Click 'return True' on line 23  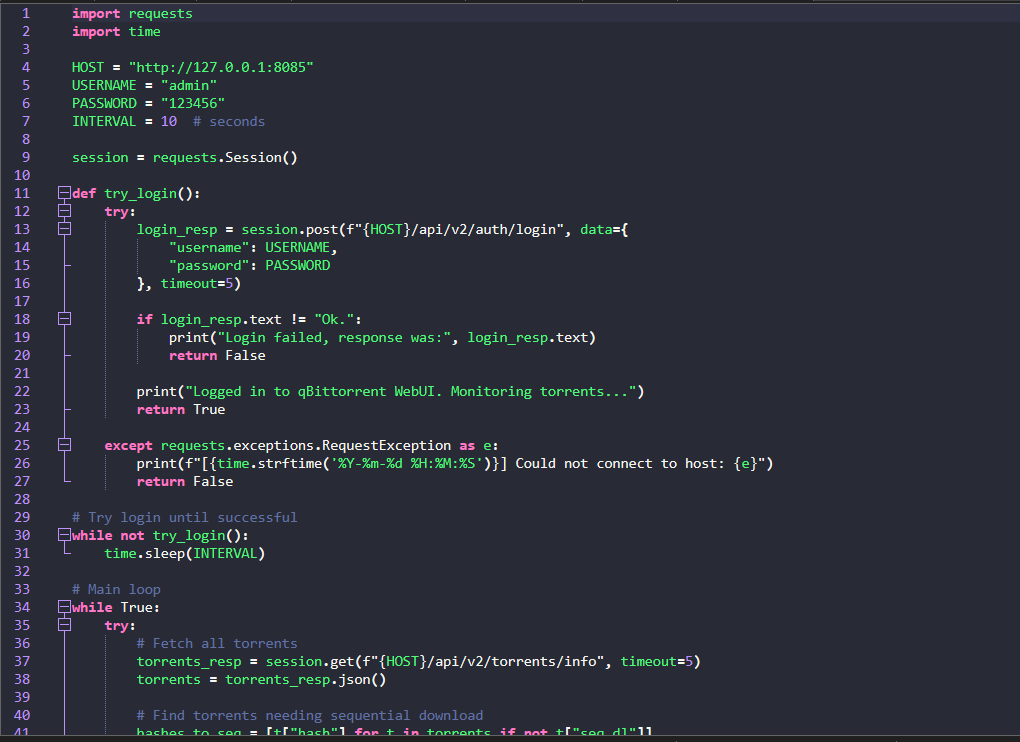point(181,410)
